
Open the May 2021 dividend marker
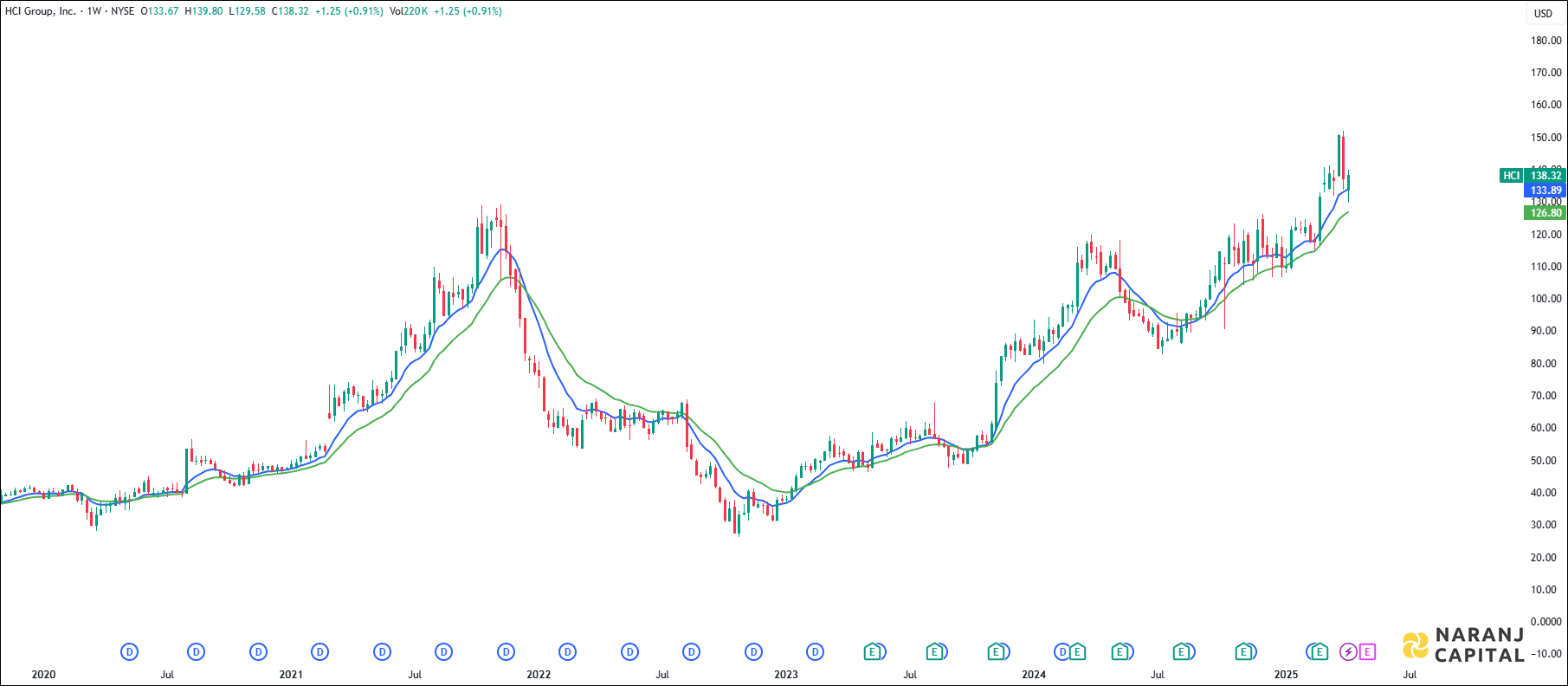pos(382,651)
